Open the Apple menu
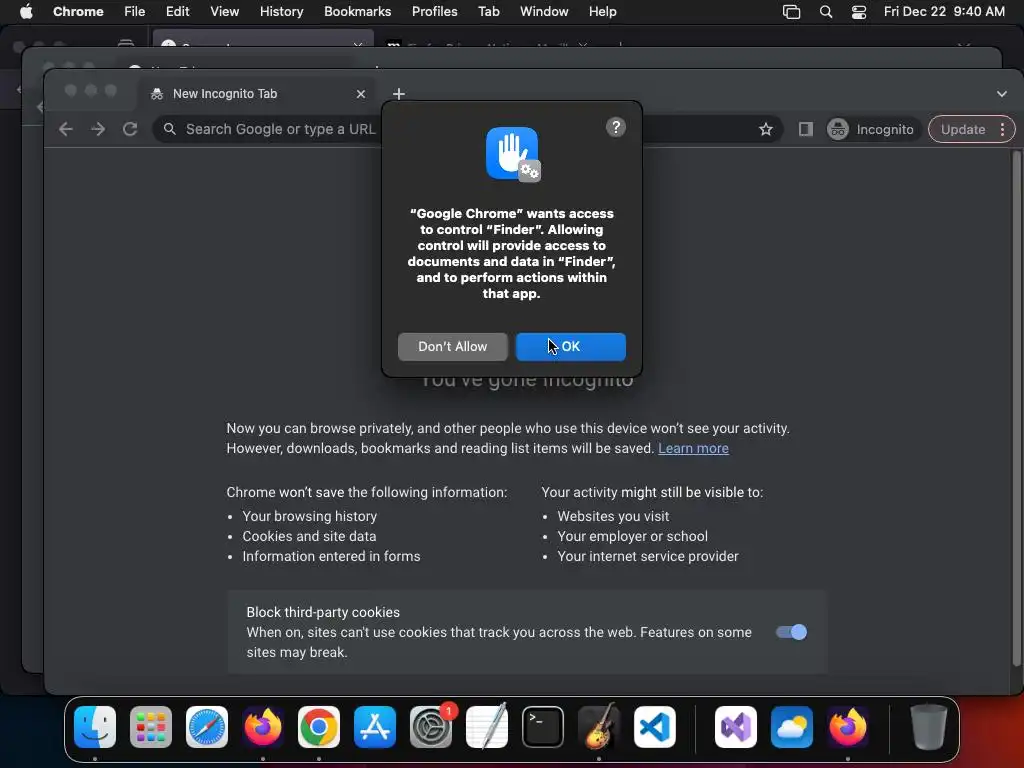 pos(26,11)
